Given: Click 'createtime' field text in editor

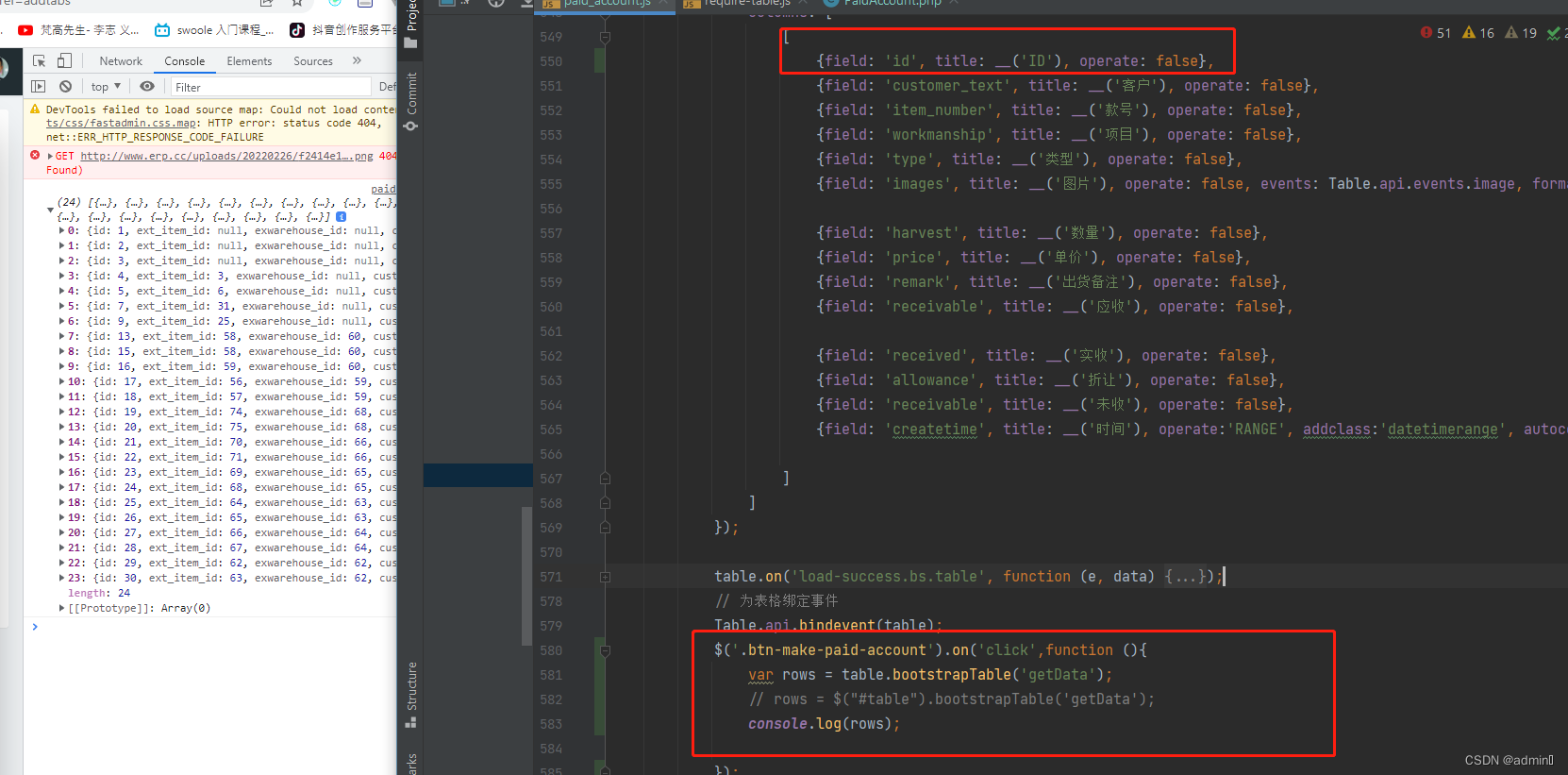Looking at the screenshot, I should pyautogui.click(x=936, y=430).
